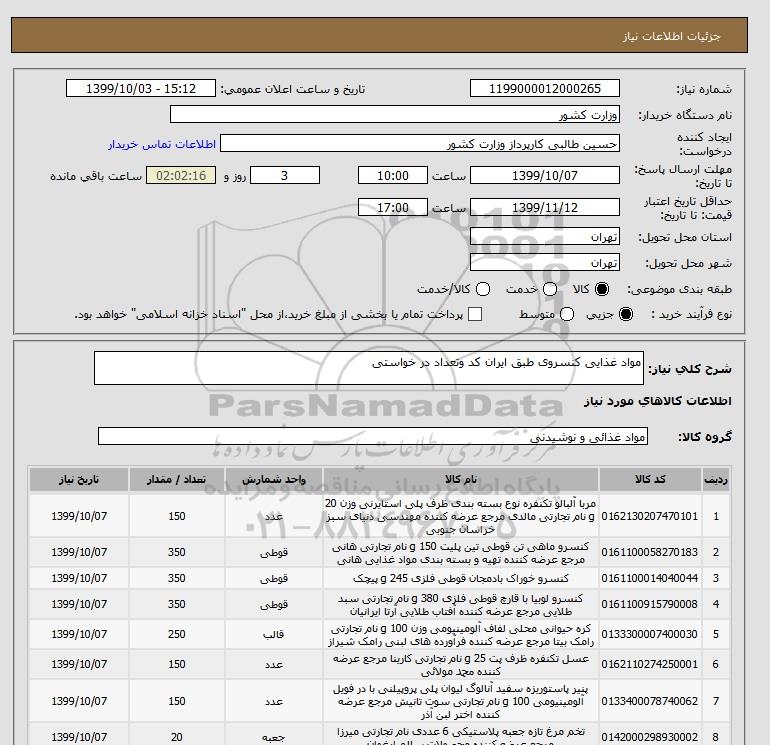Click the delivery city field تهران
Image resolution: width=770 pixels, height=745 pixels.
pos(545,263)
